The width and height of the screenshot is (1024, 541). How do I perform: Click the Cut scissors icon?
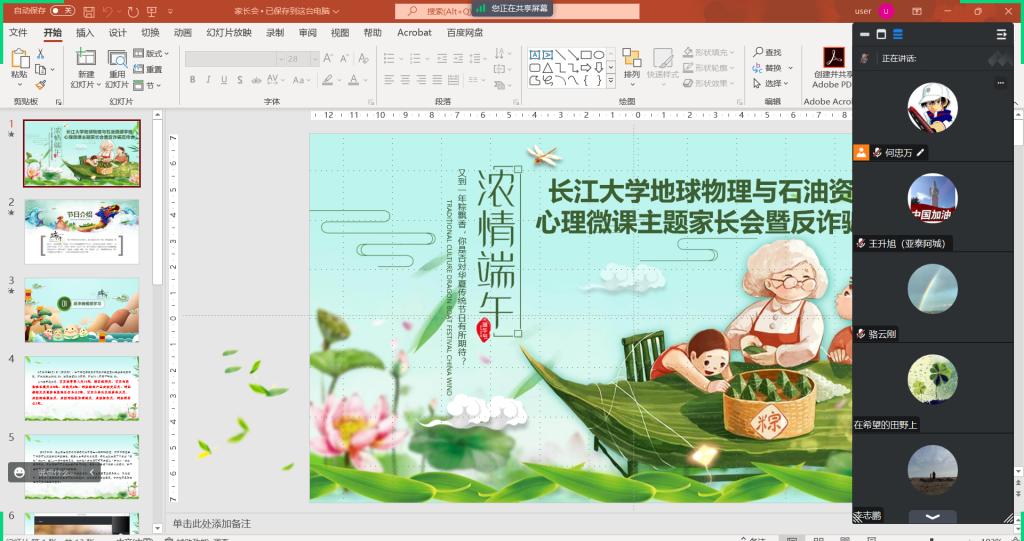click(x=40, y=54)
